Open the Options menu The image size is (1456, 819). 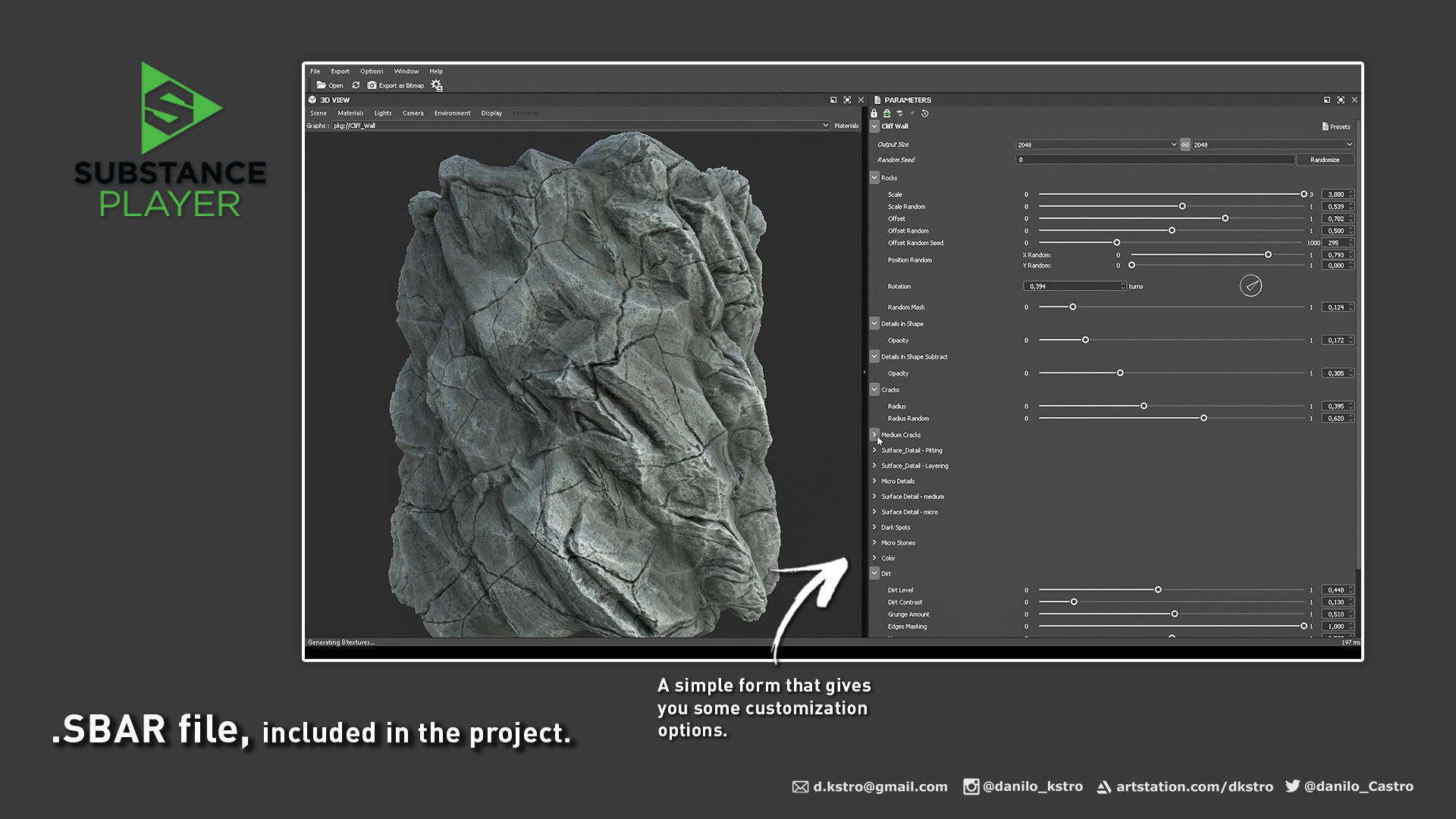372,71
